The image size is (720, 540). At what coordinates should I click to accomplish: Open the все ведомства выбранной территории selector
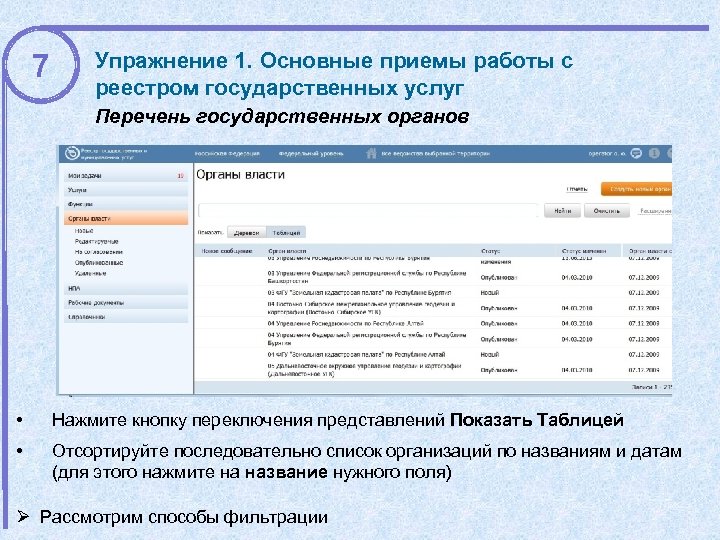pyautogui.click(x=435, y=153)
